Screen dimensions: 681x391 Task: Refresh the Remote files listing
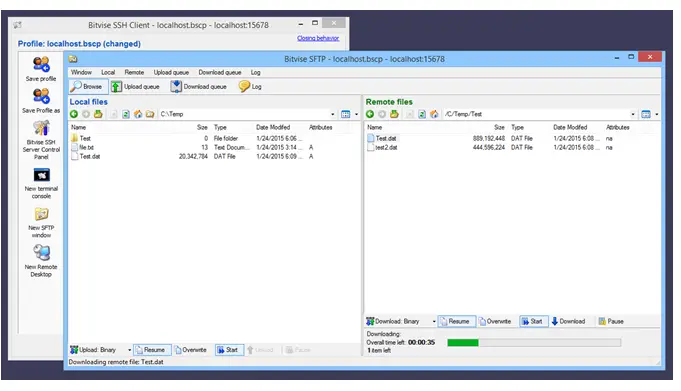click(x=421, y=114)
